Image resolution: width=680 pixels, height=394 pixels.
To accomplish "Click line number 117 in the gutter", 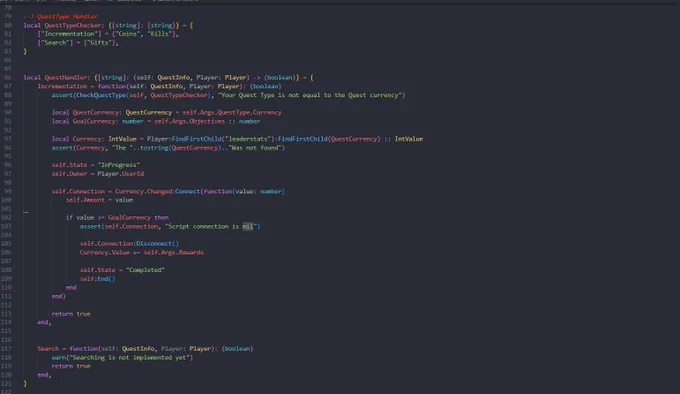I will pyautogui.click(x=7, y=348).
